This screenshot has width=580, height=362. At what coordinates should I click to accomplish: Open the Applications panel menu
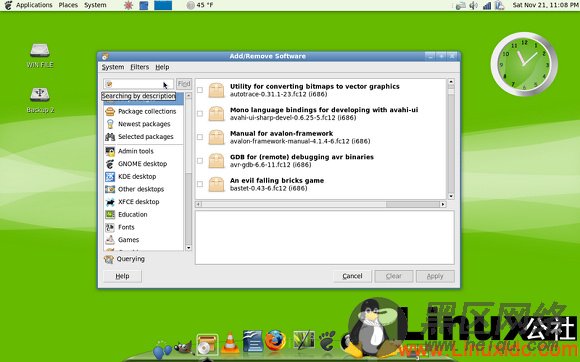click(34, 5)
